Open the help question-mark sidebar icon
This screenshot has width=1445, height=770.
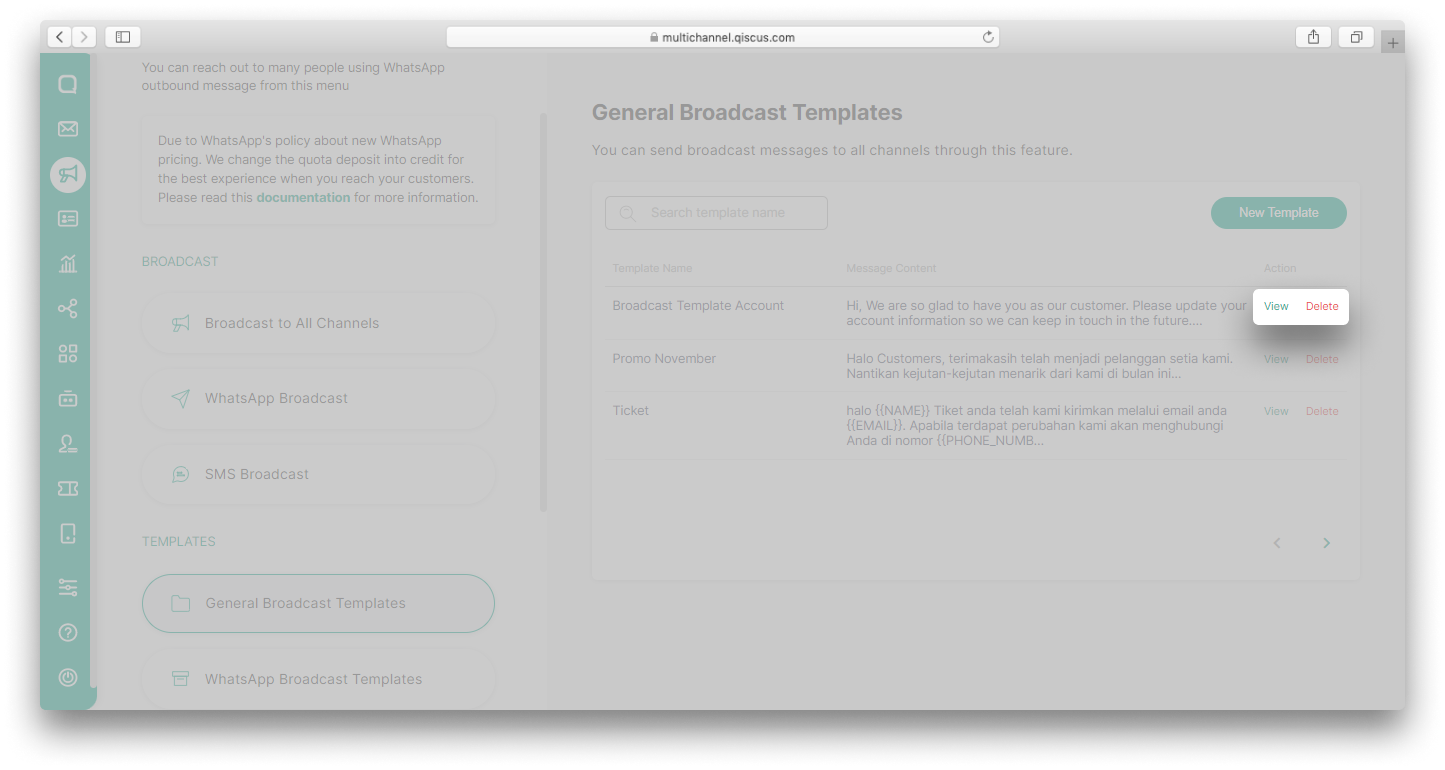68,632
